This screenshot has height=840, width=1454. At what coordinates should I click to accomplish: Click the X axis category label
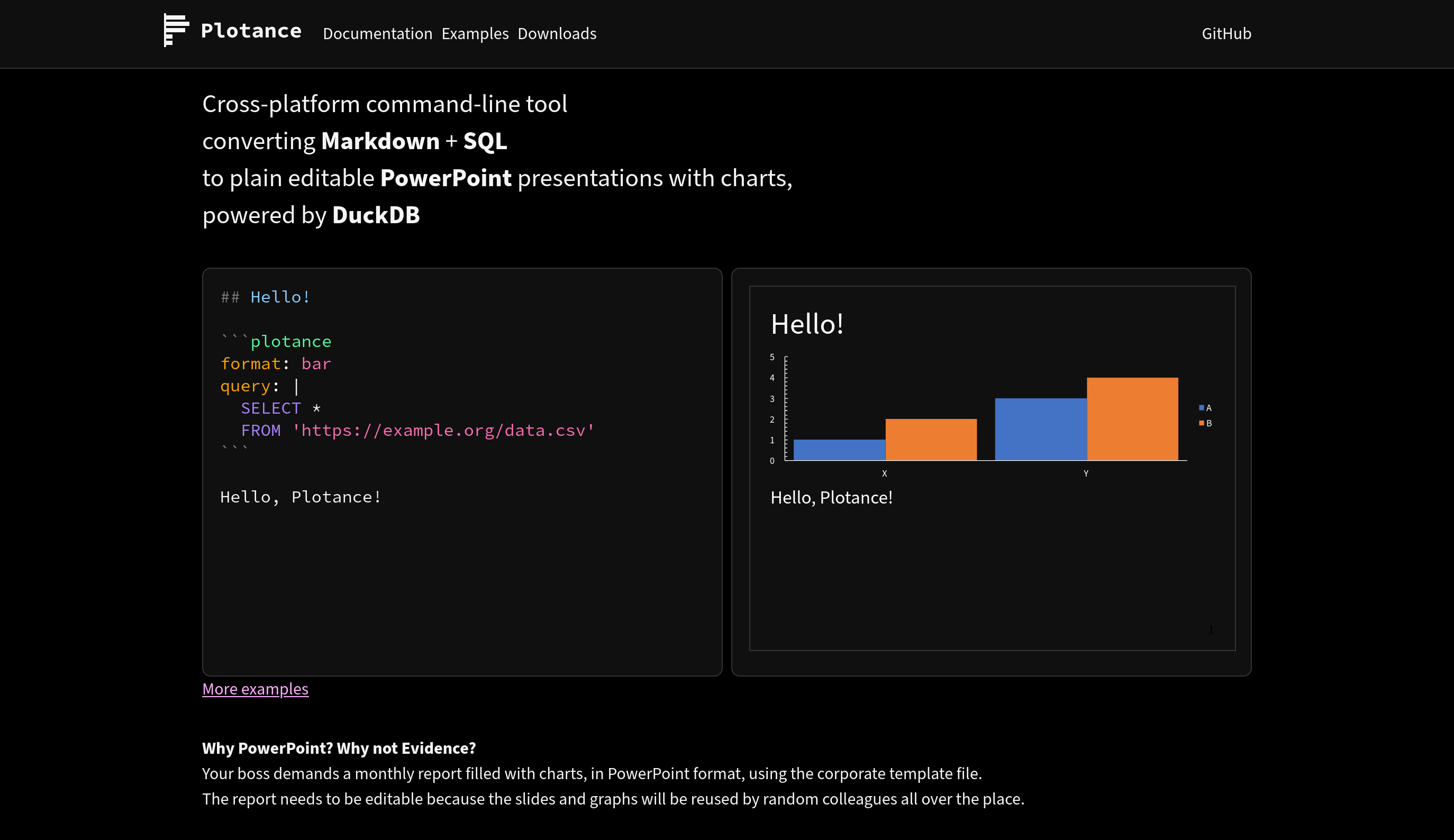[885, 473]
